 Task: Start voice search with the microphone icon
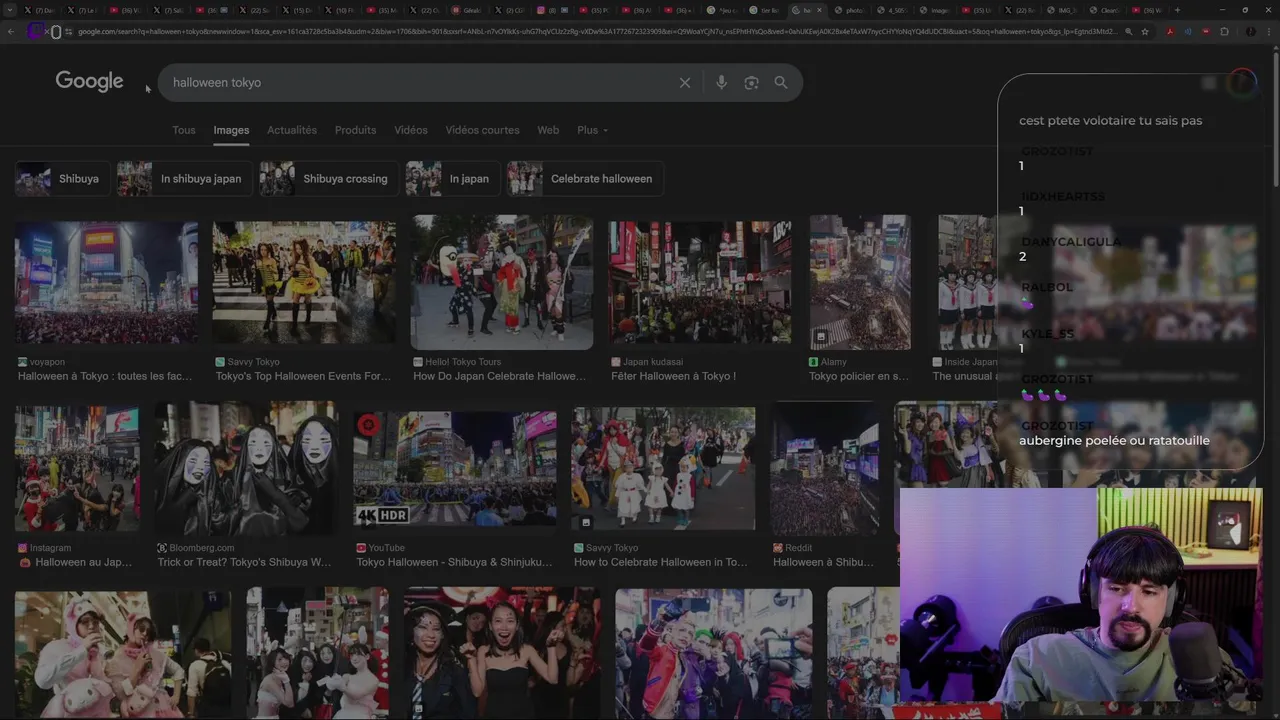721,83
